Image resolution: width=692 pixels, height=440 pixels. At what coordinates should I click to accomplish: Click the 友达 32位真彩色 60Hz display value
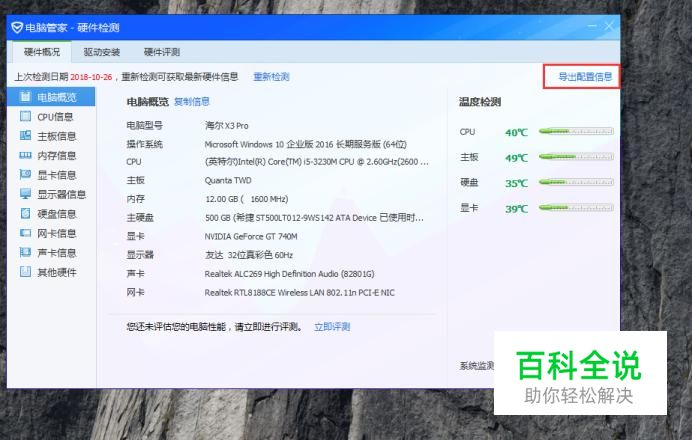pyautogui.click(x=249, y=255)
